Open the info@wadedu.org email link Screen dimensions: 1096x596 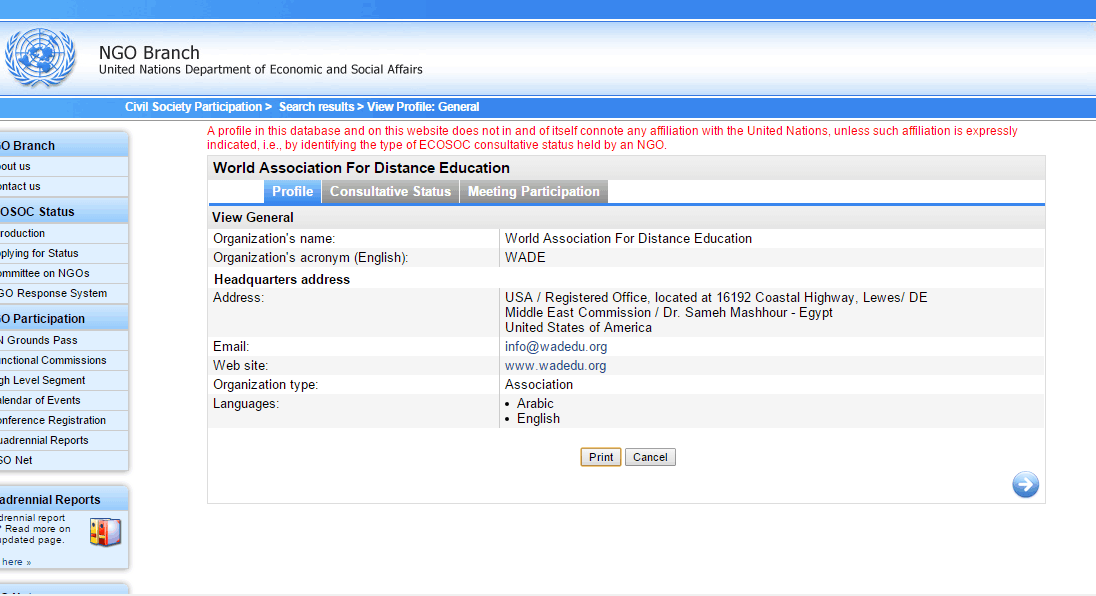(x=555, y=347)
